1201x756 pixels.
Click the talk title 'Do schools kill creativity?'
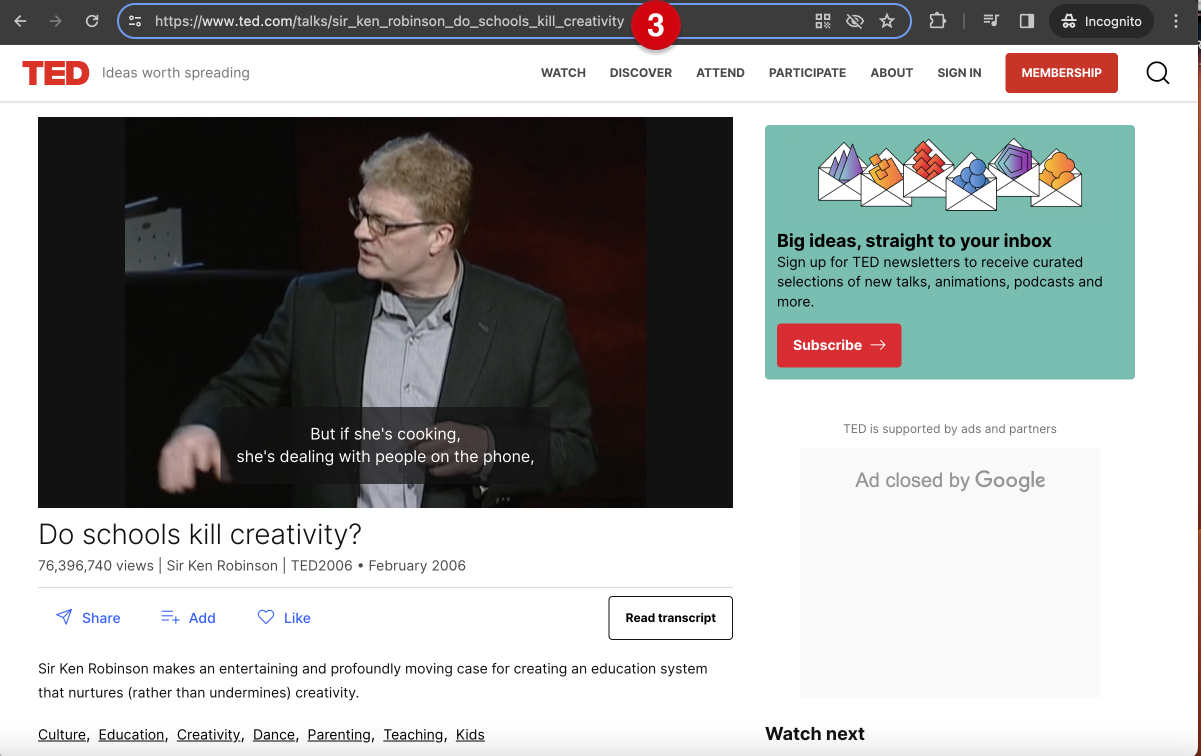pos(200,534)
